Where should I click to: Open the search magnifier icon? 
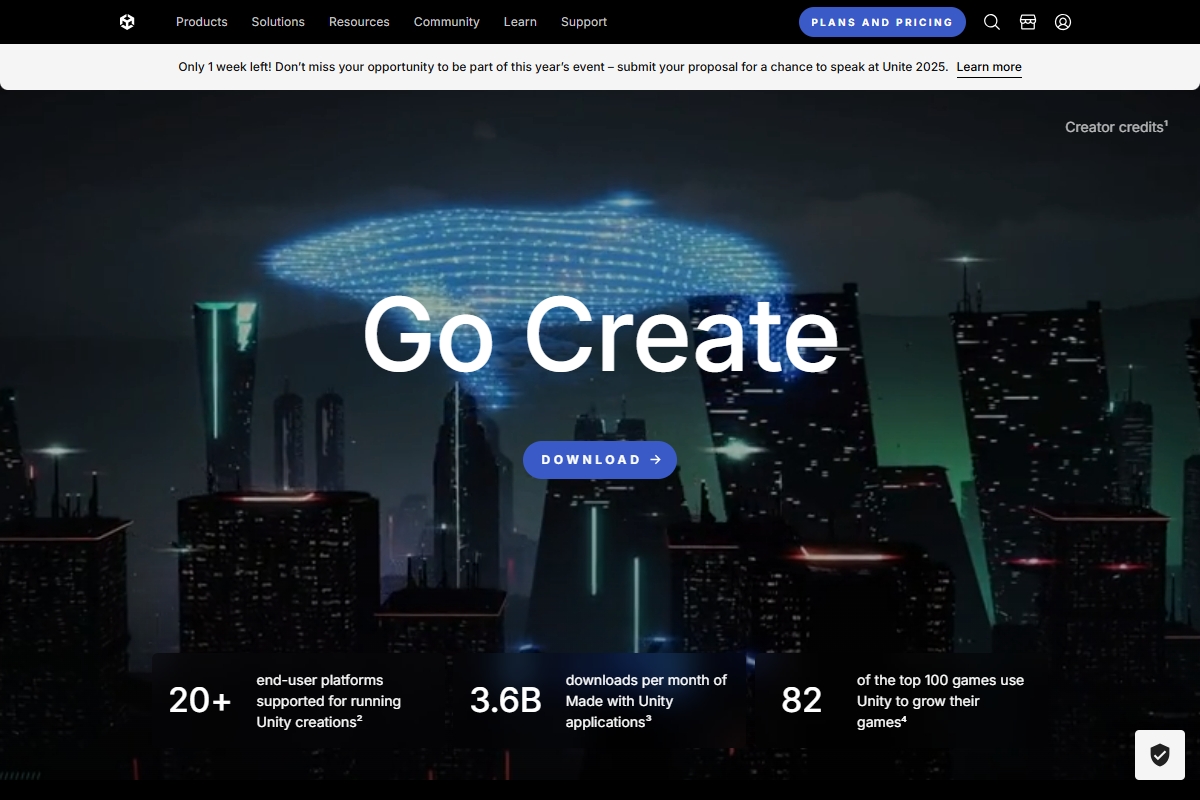991,22
